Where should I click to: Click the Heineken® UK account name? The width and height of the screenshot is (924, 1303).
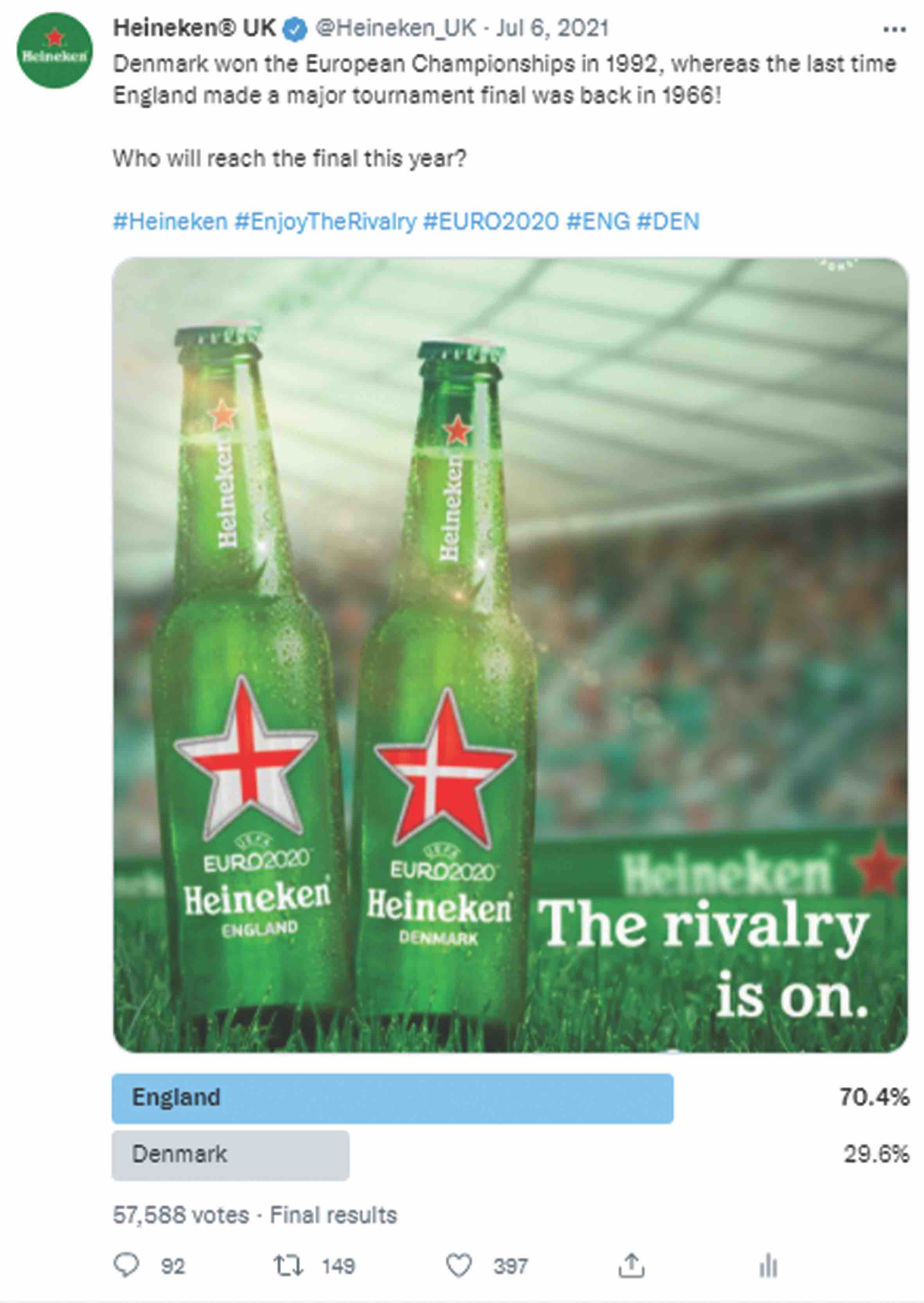click(194, 28)
